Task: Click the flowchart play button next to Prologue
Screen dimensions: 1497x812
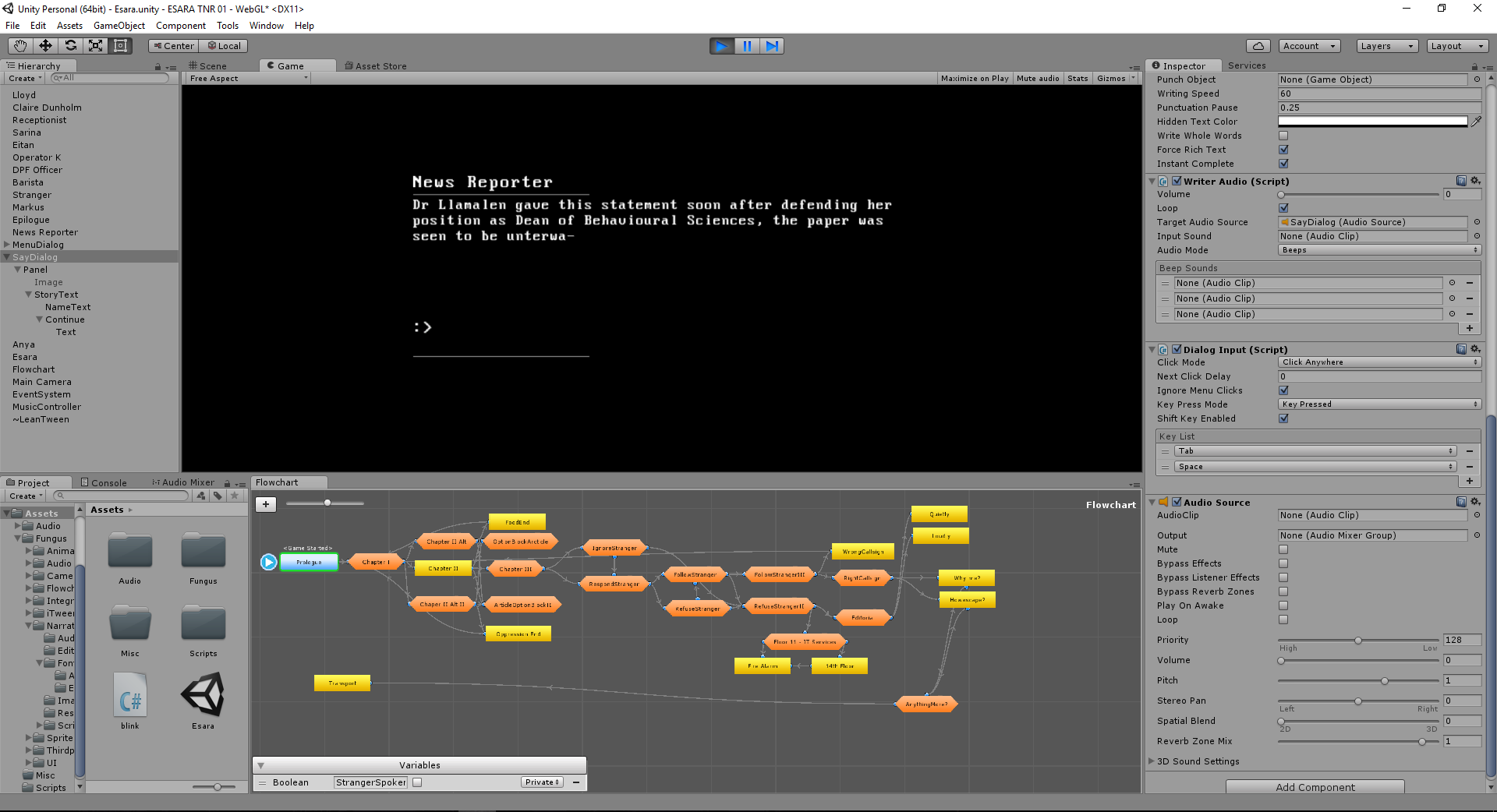Action: (x=269, y=562)
